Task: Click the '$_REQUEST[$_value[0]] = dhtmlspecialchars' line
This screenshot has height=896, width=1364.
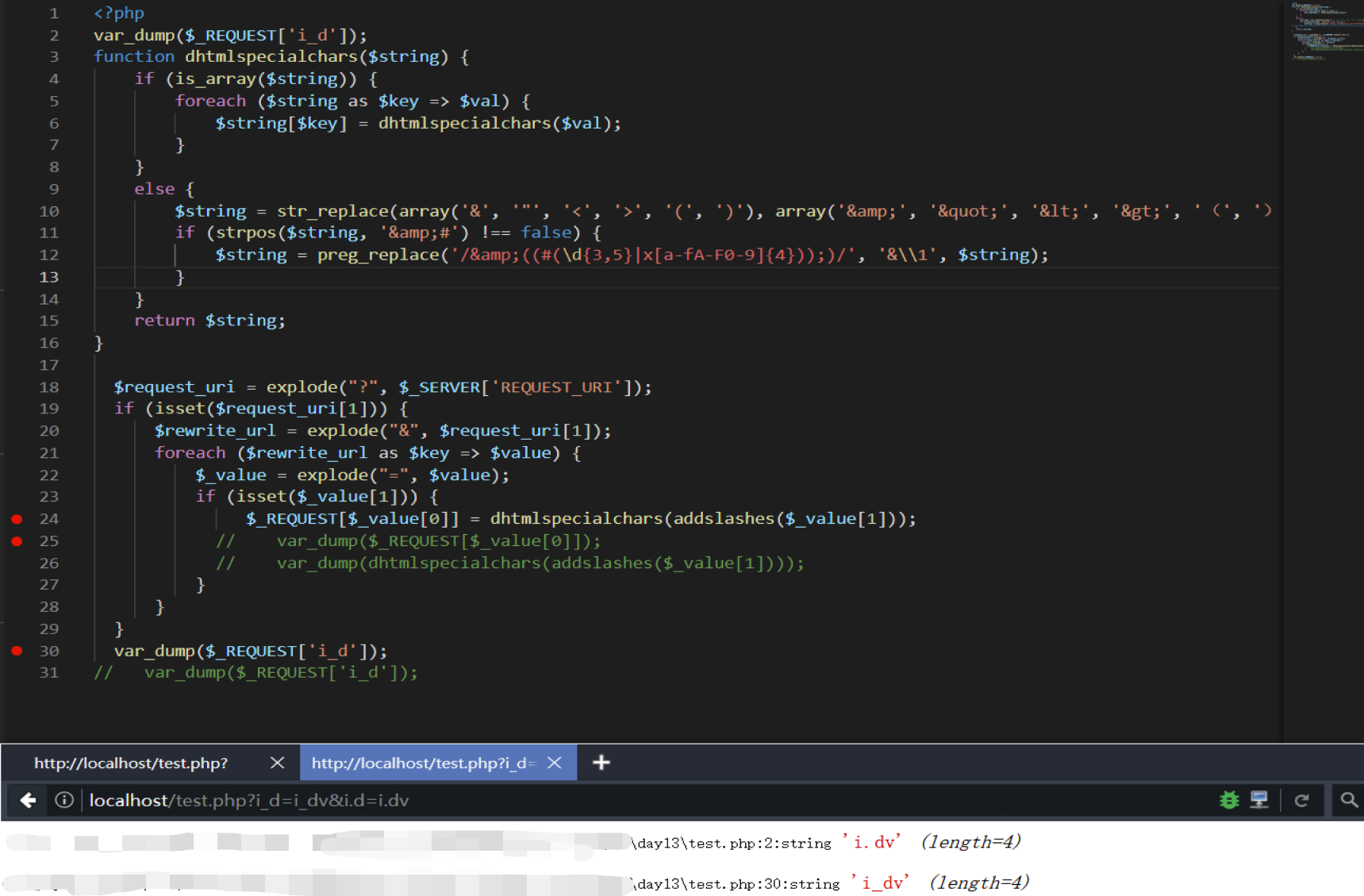Action: tap(581, 519)
